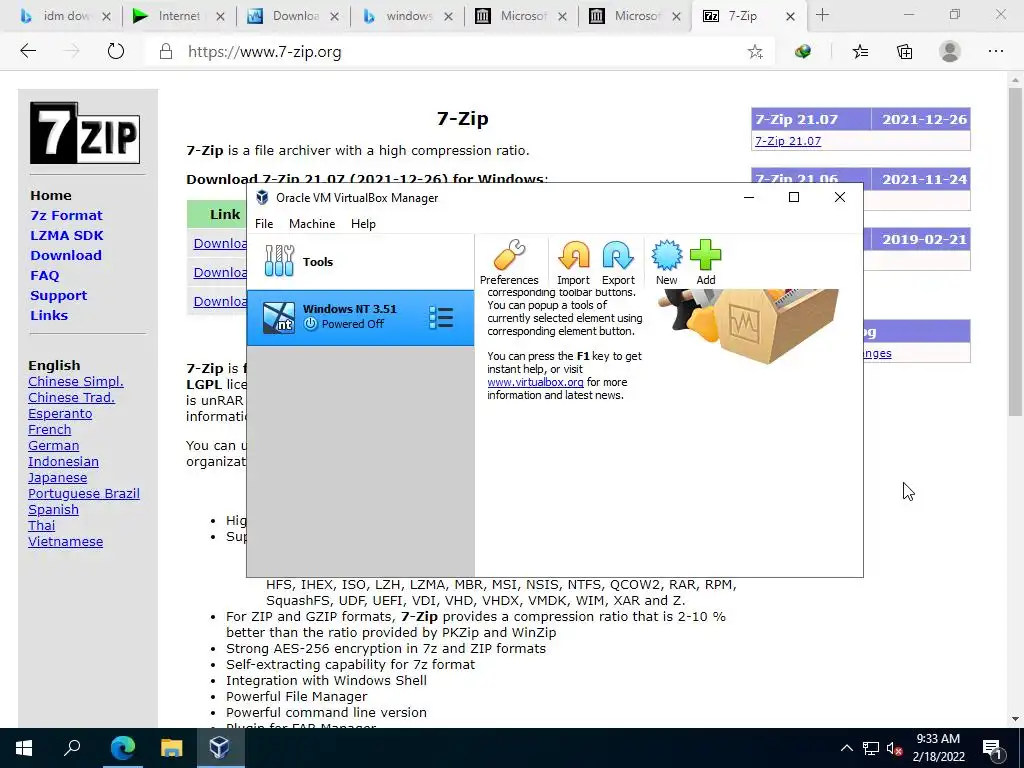Click the browser back arrow
This screenshot has height=768, width=1024.
[x=28, y=51]
